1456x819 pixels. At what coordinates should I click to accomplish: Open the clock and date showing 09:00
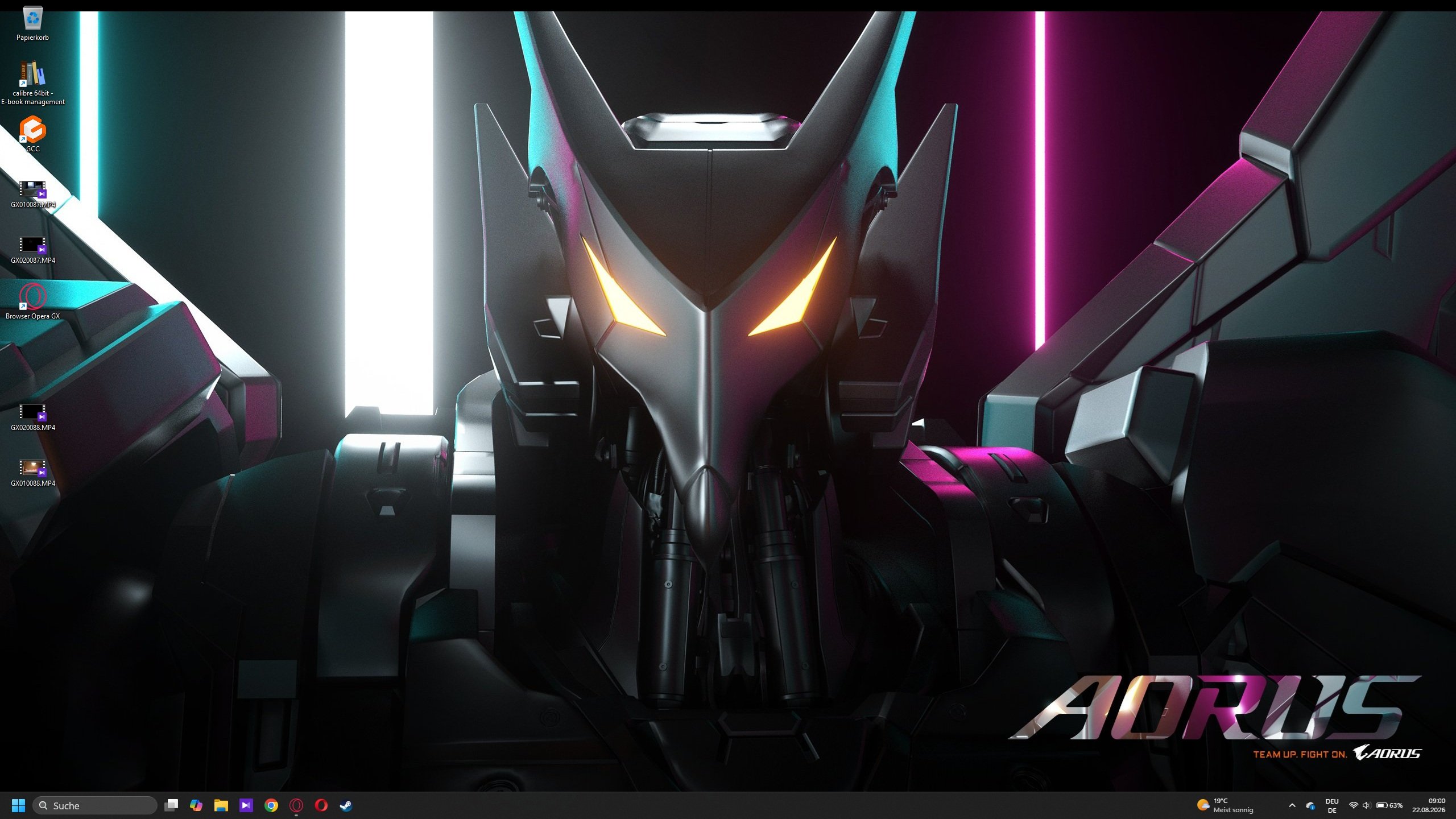tap(1428, 805)
